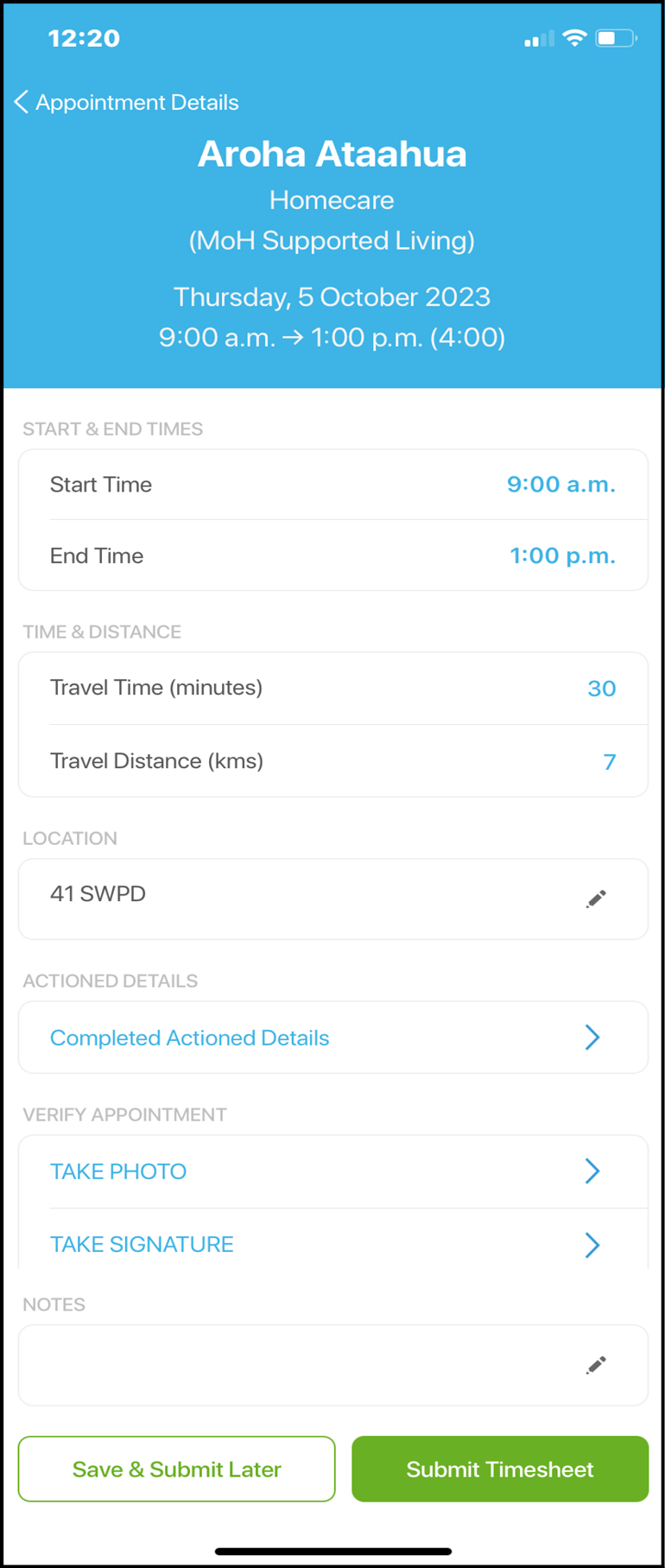This screenshot has height=1568, width=665.
Task: Tap the cellular signal bars icon
Action: click(x=539, y=39)
